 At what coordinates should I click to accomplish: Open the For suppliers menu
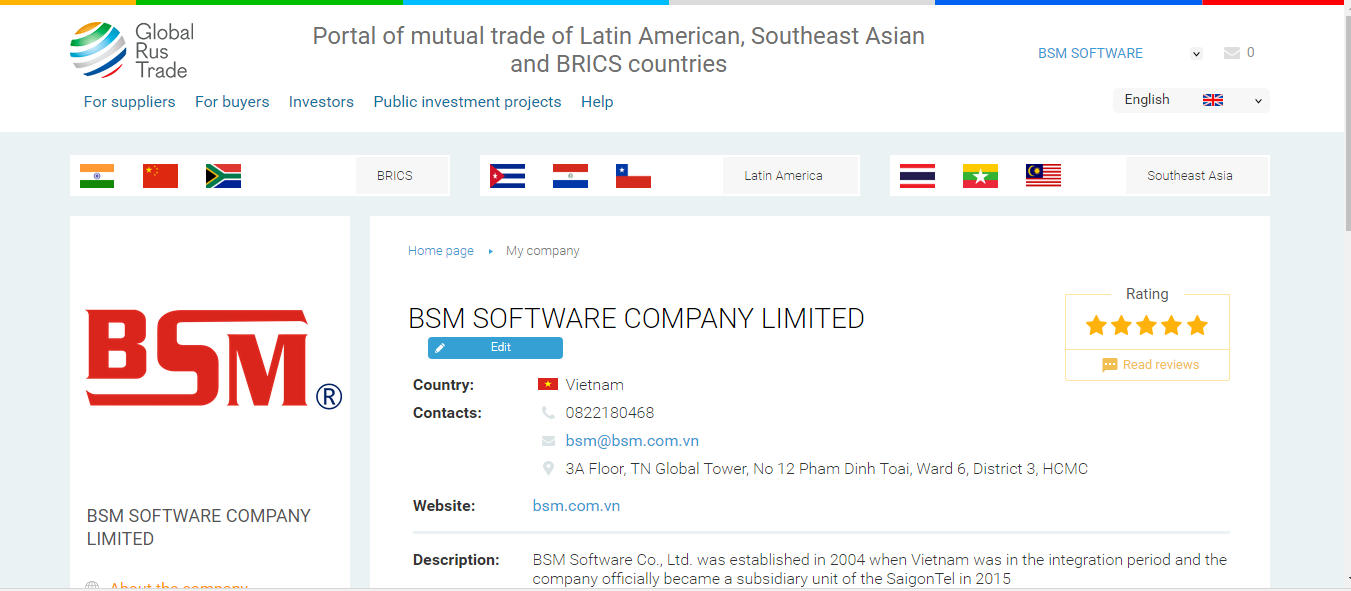(130, 102)
